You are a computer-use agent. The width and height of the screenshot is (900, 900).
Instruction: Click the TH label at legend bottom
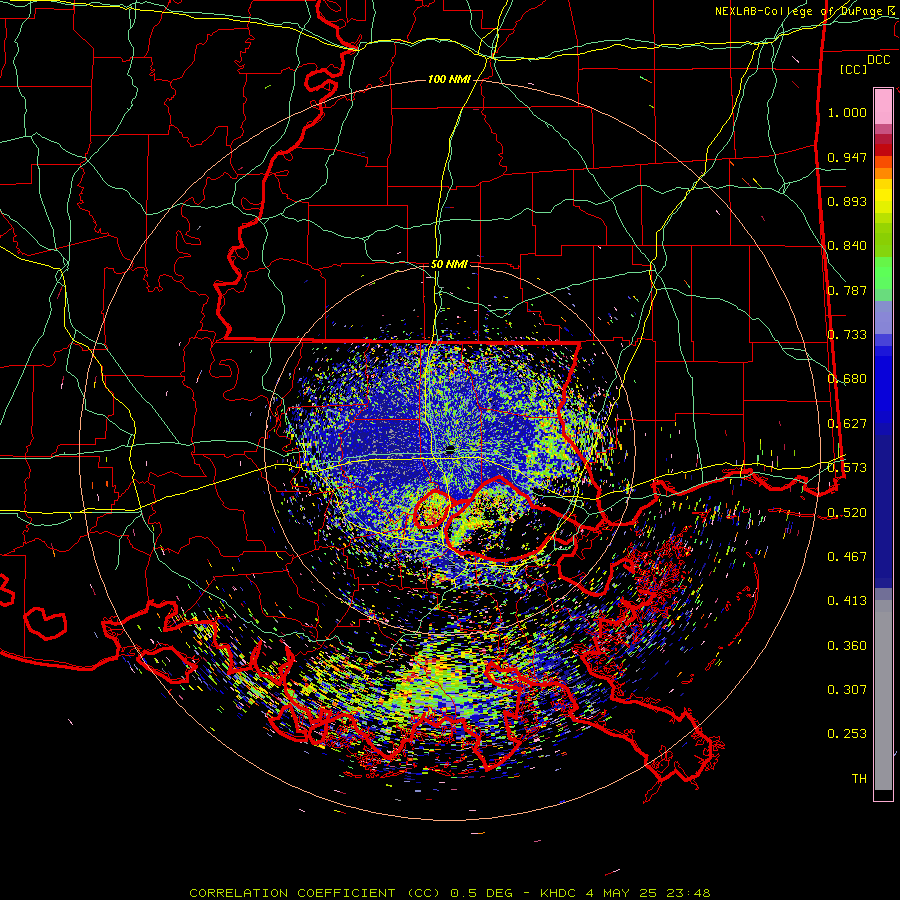[x=859, y=779]
